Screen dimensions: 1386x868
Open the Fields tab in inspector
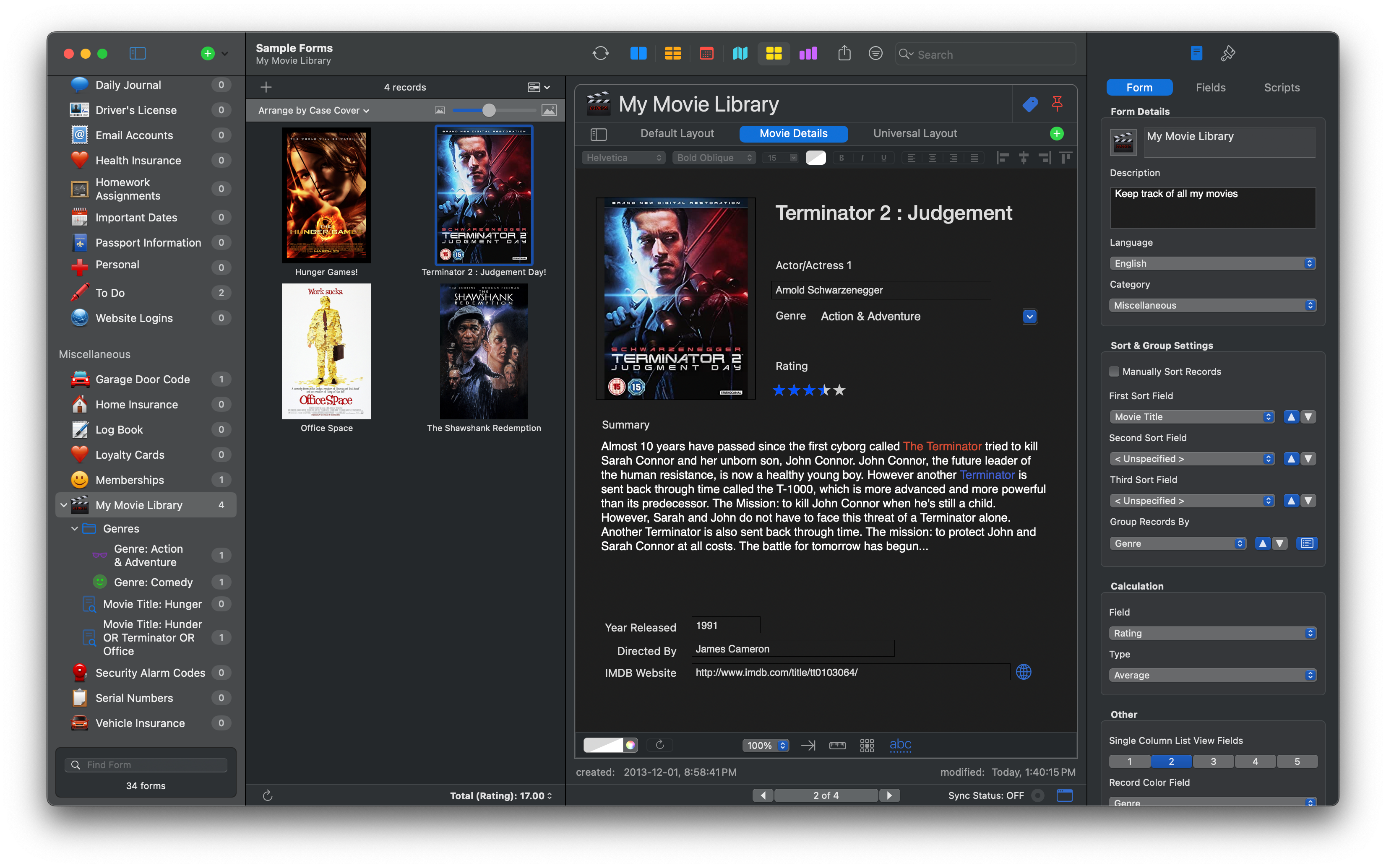click(x=1210, y=87)
